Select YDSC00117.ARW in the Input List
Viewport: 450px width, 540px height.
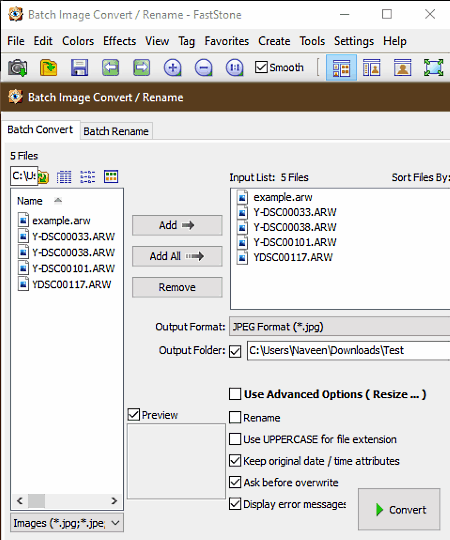(285, 257)
